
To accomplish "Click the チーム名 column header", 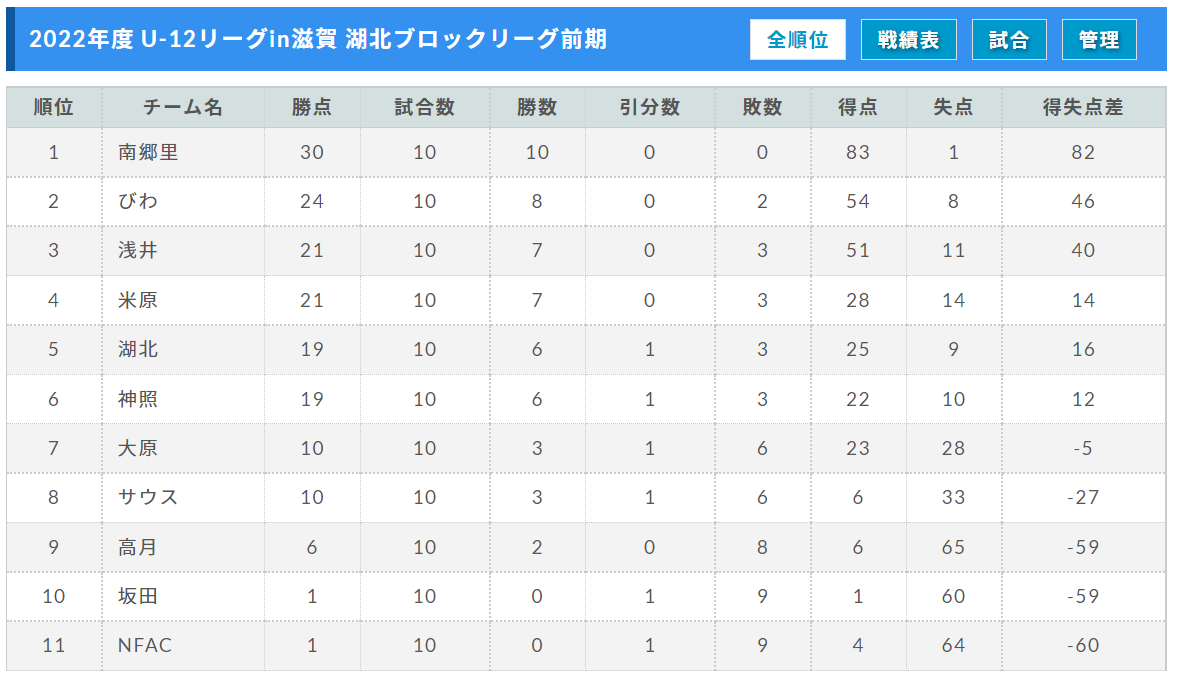I will click(183, 107).
